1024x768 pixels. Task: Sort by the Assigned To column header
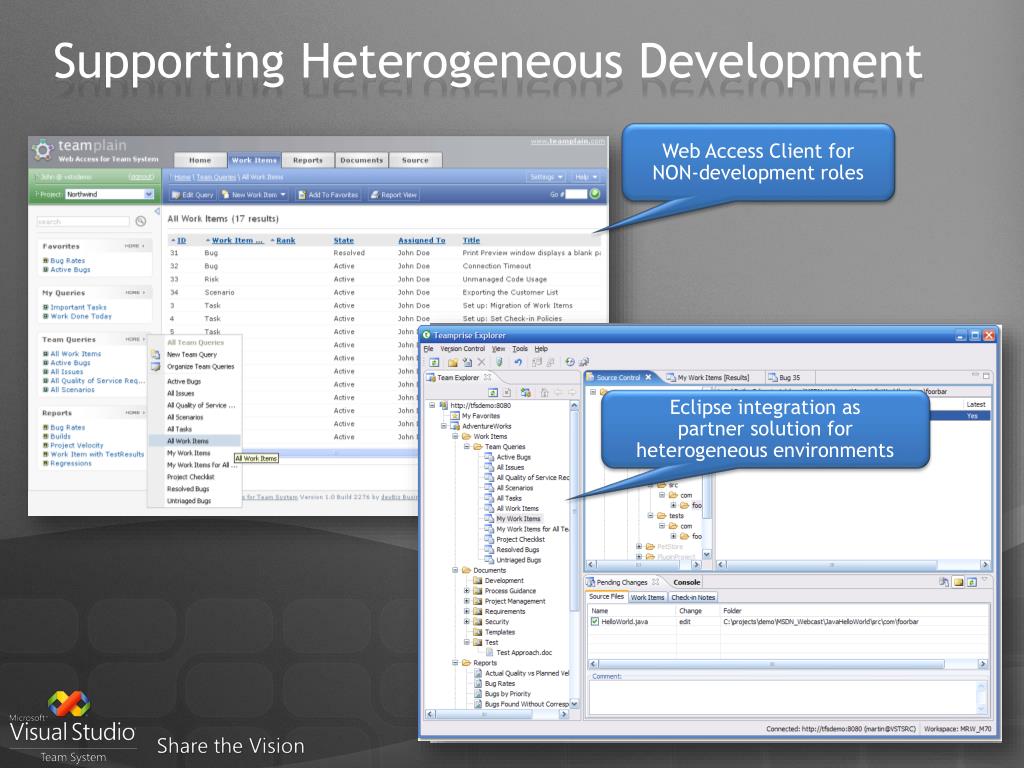421,240
